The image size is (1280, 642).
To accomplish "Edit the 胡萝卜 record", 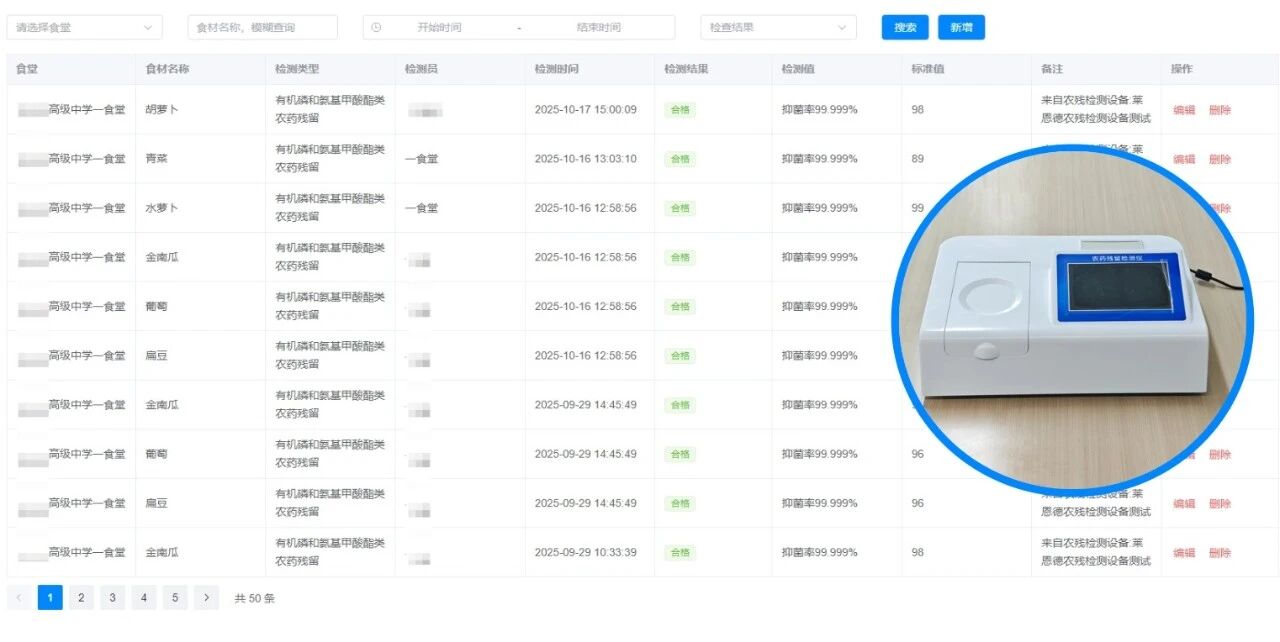I will pyautogui.click(x=1184, y=110).
